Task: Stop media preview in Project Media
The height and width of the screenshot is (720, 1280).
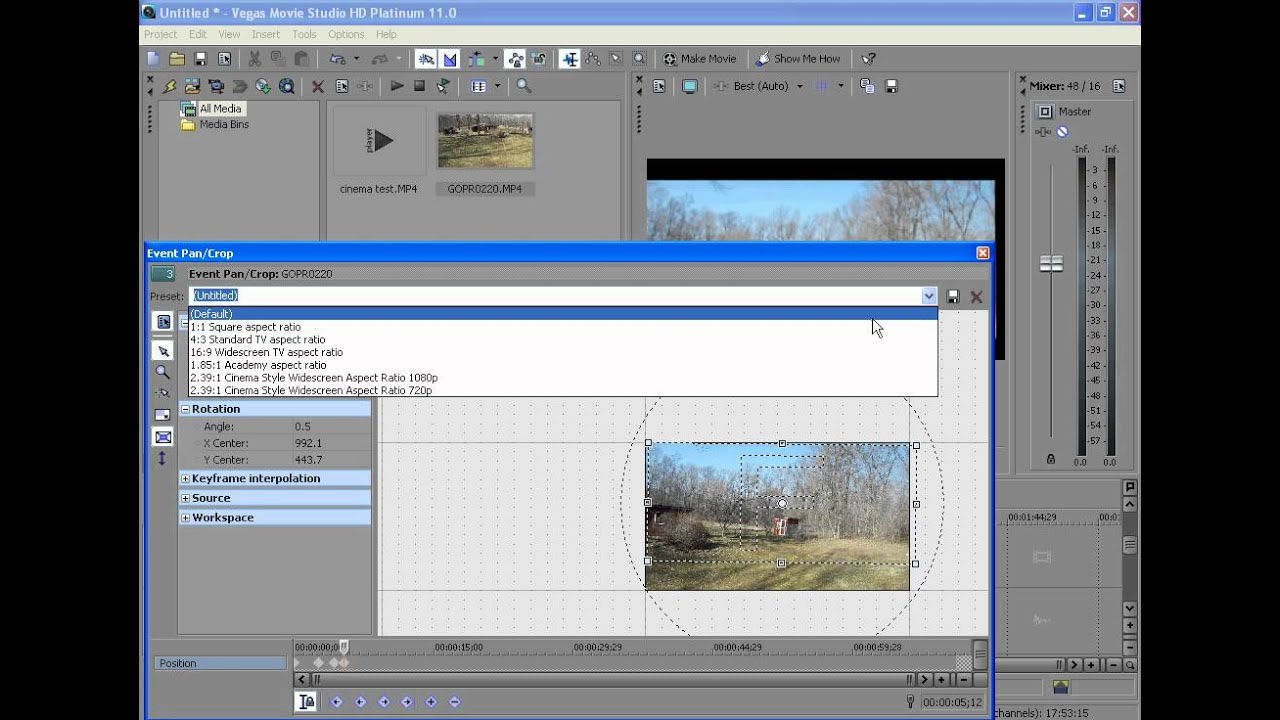Action: (x=420, y=87)
